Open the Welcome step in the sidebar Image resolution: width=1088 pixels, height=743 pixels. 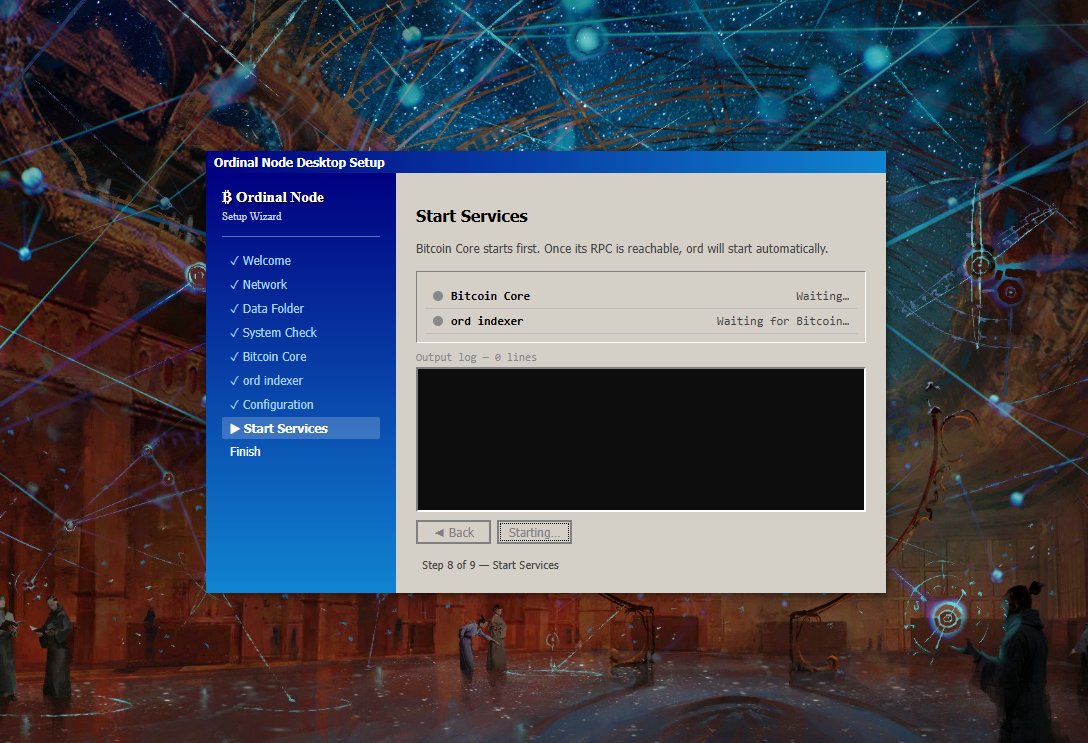pyautogui.click(x=300, y=261)
